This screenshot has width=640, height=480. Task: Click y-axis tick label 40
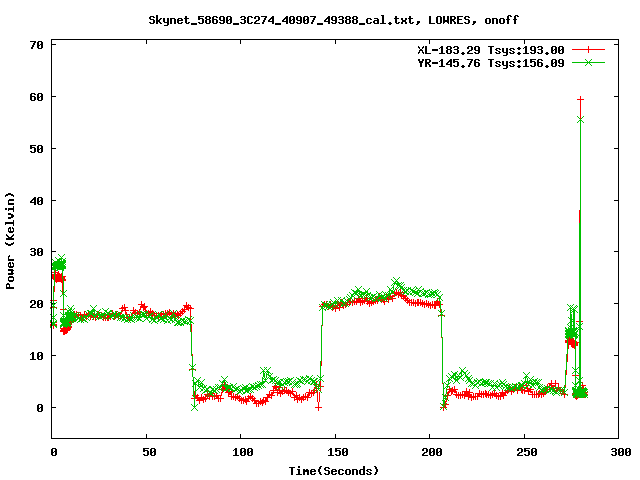tap(36, 201)
